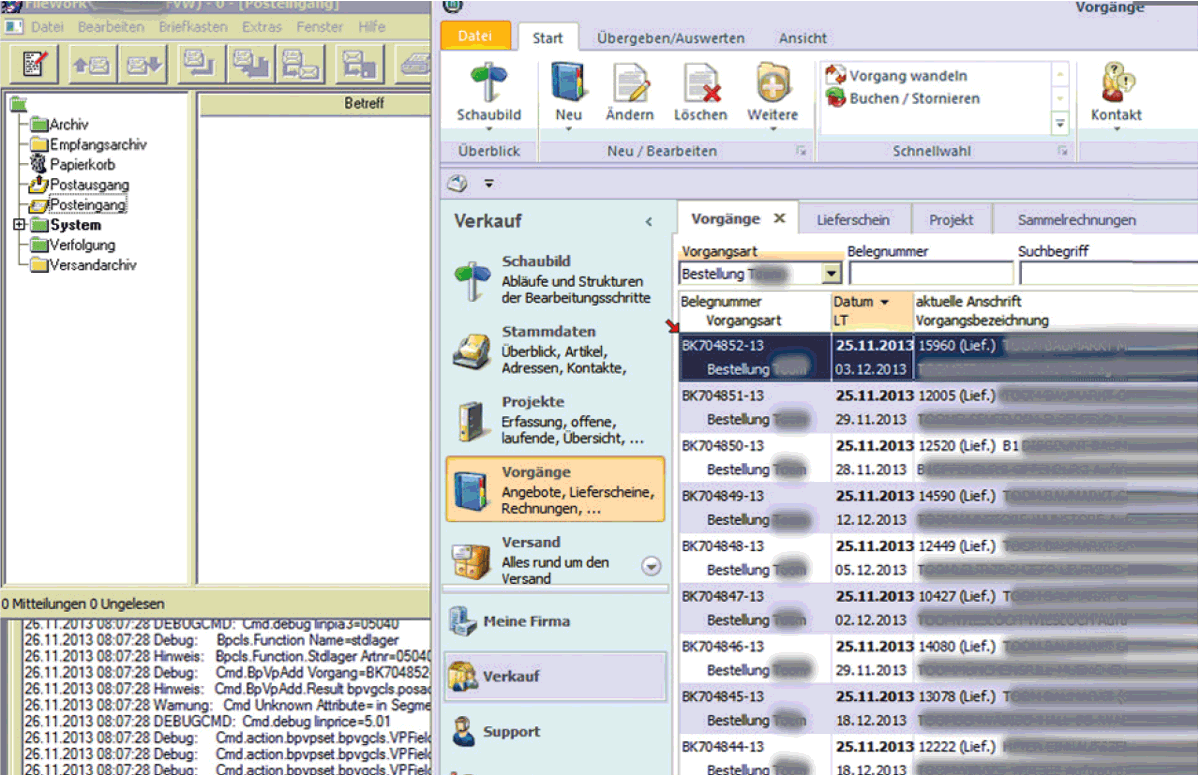Click the Suchbegriff search field
Image resolution: width=1200 pixels, height=776 pixels.
pyautogui.click(x=1108, y=273)
